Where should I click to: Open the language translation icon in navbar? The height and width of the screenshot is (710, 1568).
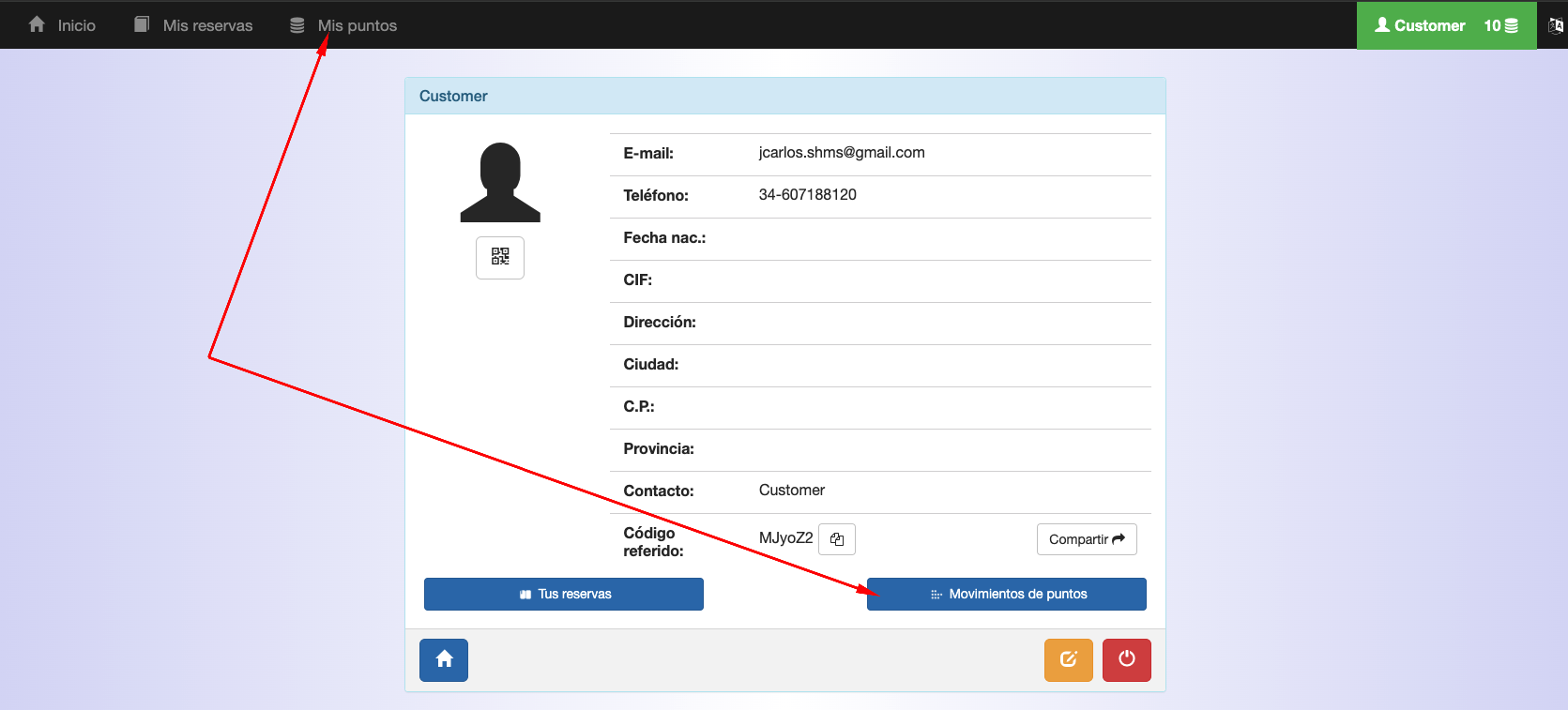coord(1555,25)
